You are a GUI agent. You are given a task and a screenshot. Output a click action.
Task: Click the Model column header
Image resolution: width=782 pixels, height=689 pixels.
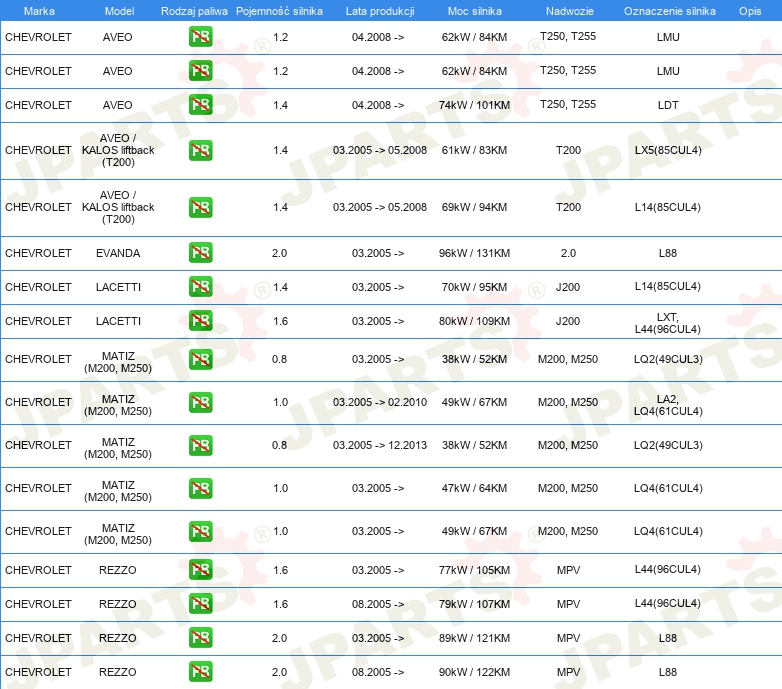119,11
